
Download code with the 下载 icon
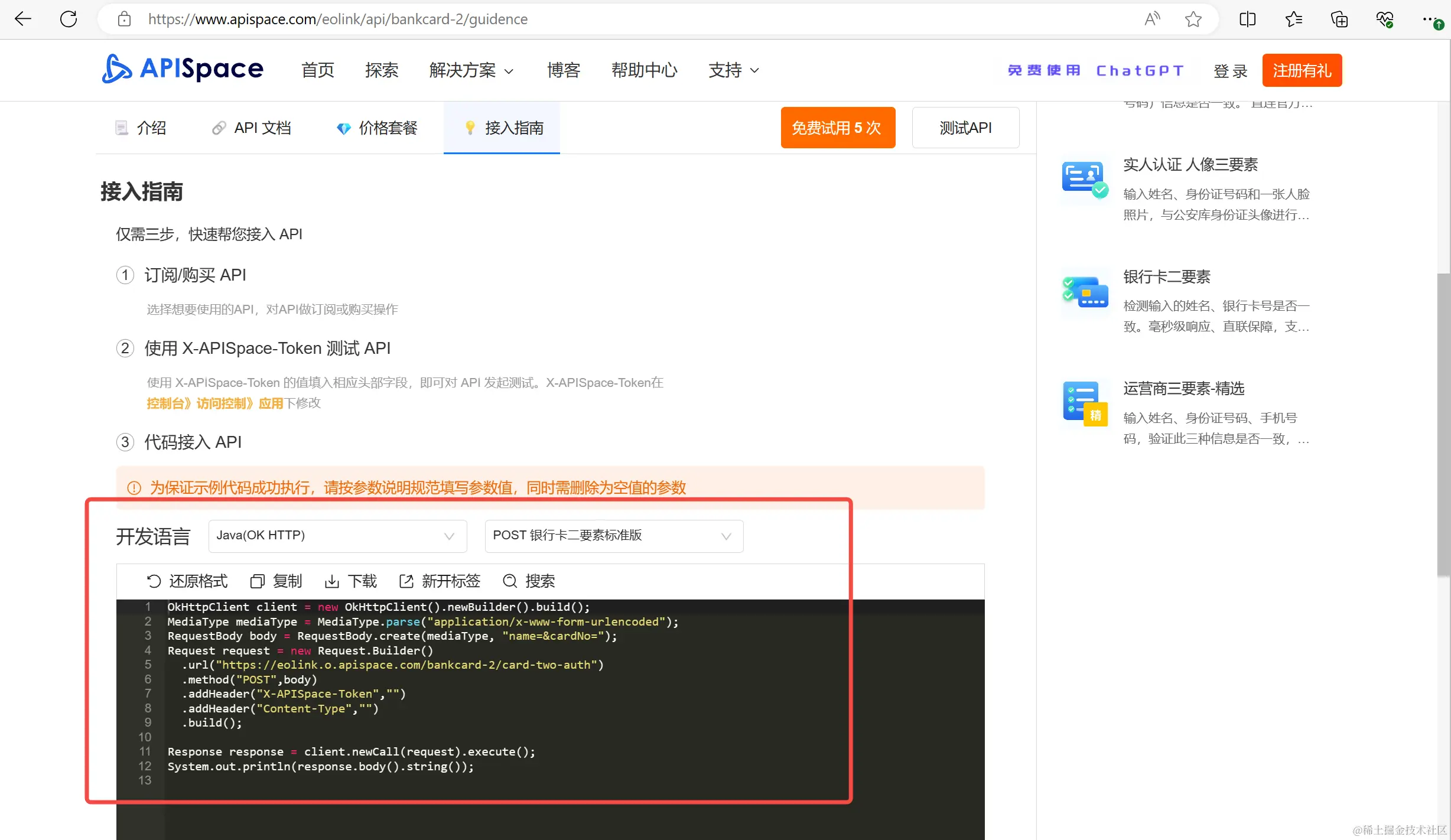[332, 581]
